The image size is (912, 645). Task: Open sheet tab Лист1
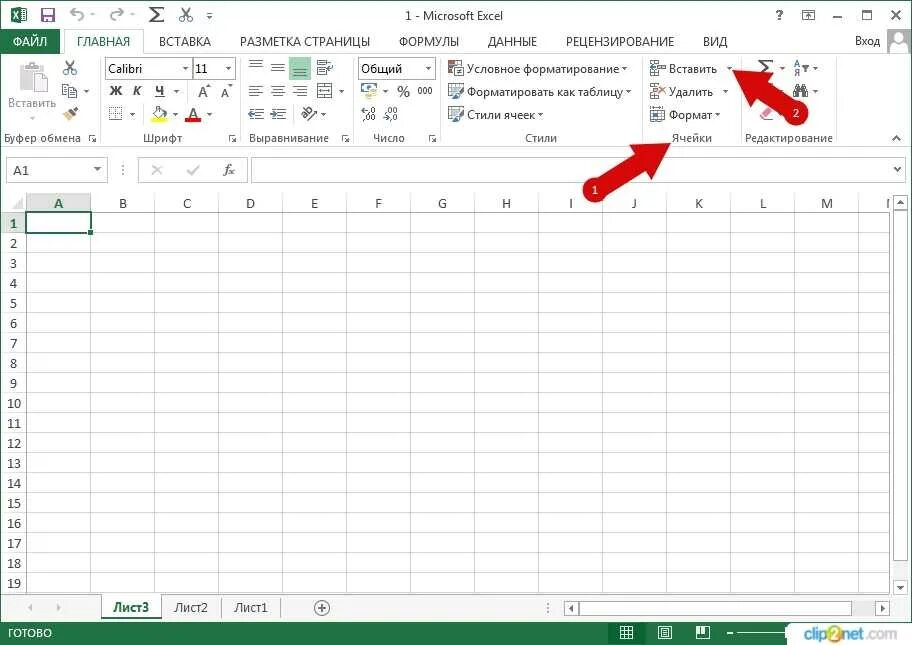(x=251, y=607)
